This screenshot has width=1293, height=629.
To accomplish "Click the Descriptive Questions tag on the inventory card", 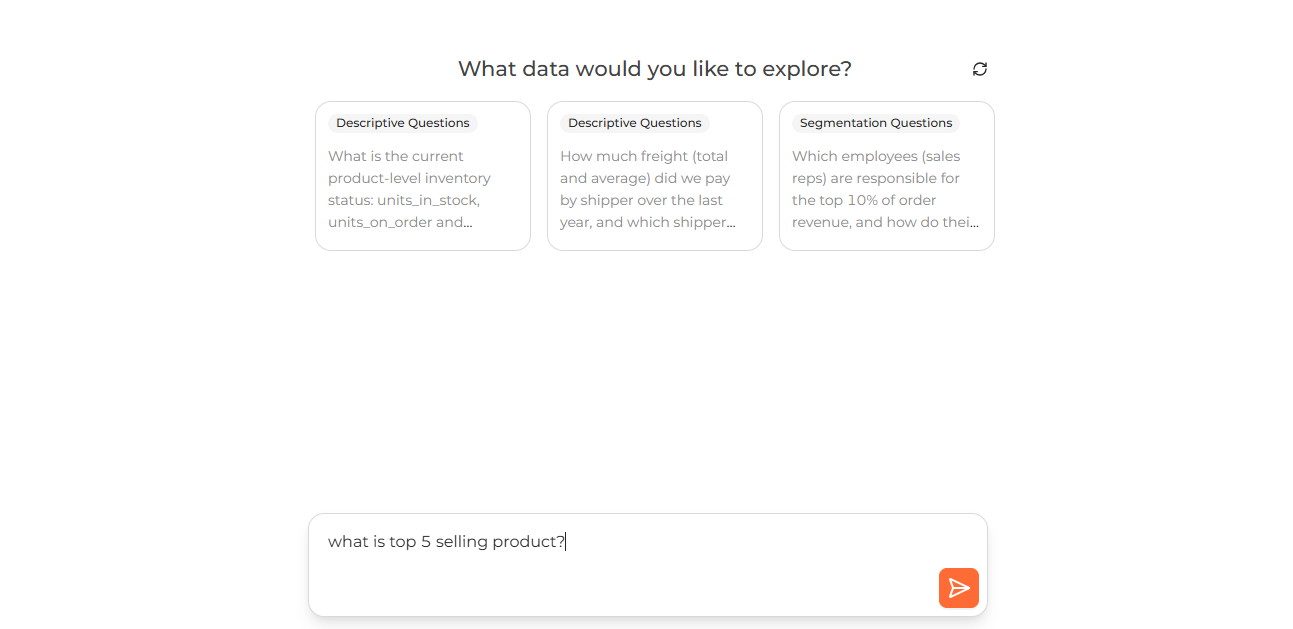I will click(x=403, y=123).
